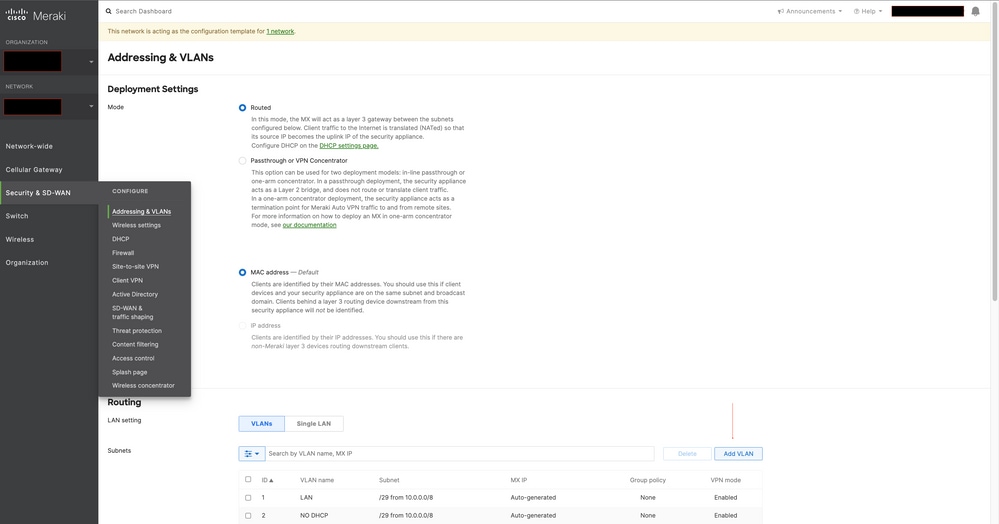This screenshot has height=524, width=999.
Task: Expand the Organization selector dropdown
Action: tap(91, 62)
